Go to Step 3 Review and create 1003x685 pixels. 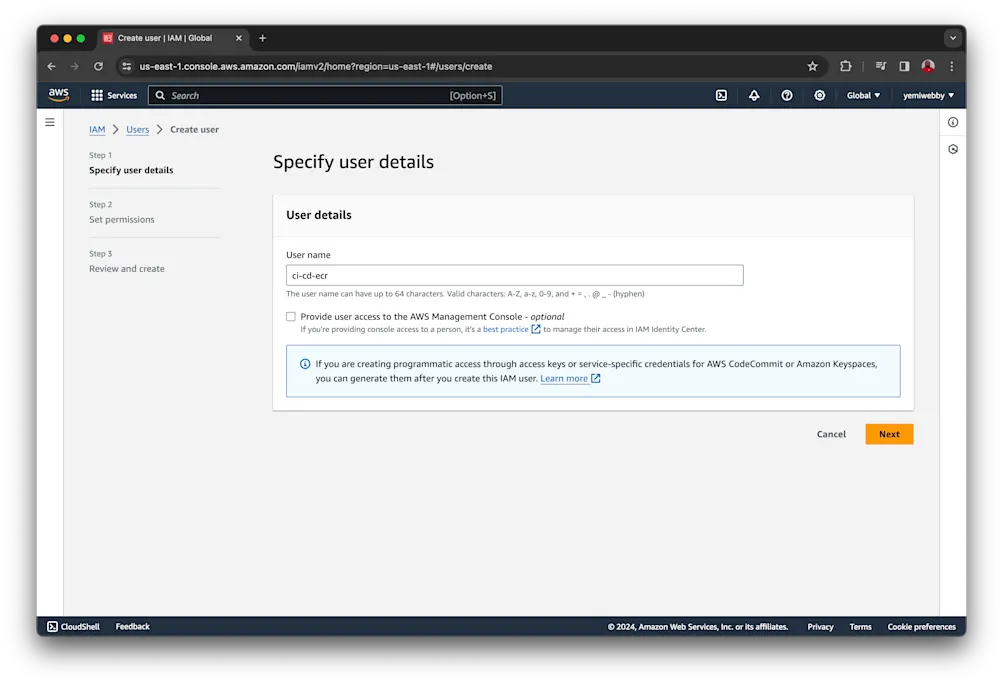point(127,269)
